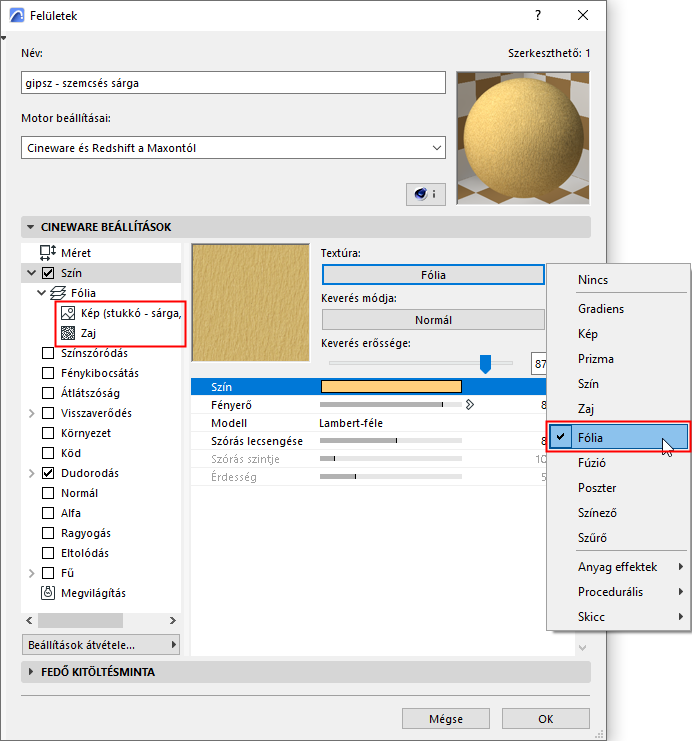The width and height of the screenshot is (692, 741).
Task: Click the Cineware info button
Action: coord(425,194)
